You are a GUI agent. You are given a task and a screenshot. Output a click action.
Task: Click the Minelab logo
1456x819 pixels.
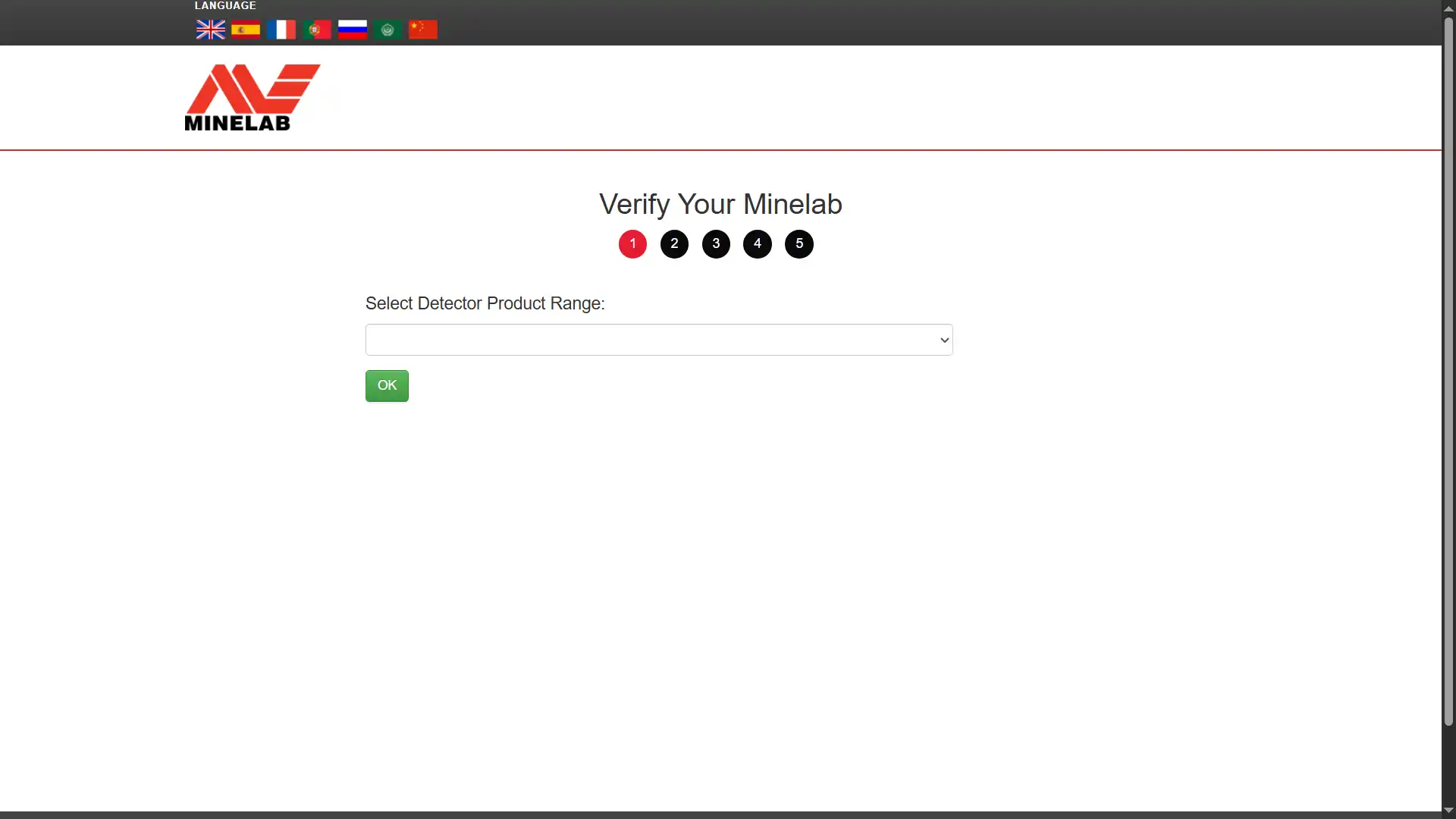(x=253, y=97)
